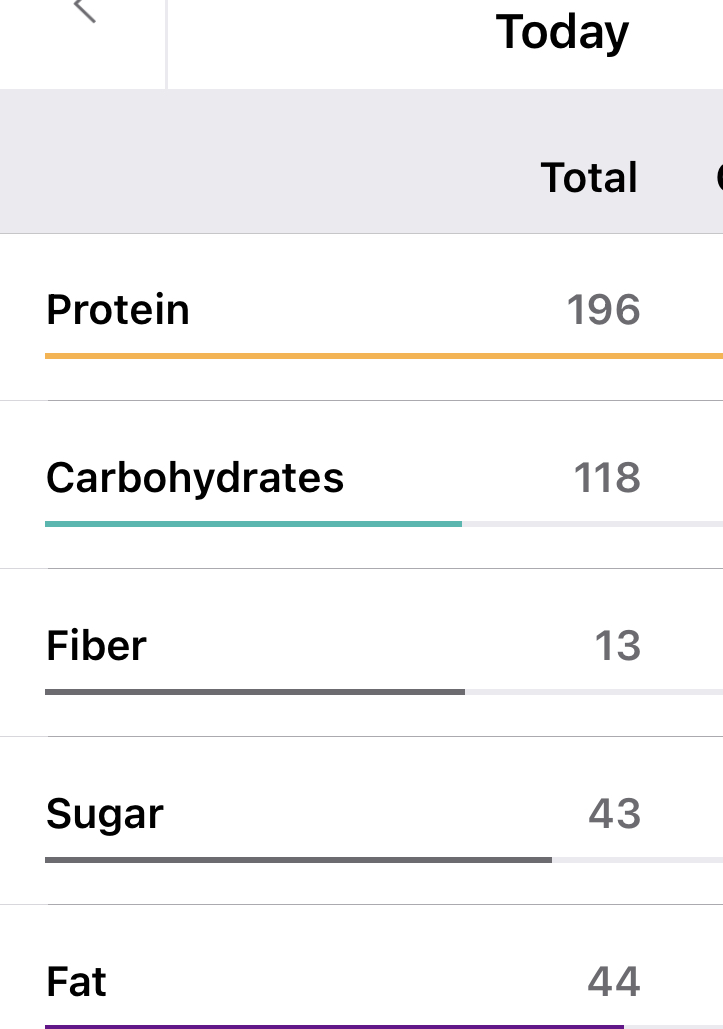Tap the gray Fiber progress bar
Screen dimensions: 723x1029
click(255, 691)
